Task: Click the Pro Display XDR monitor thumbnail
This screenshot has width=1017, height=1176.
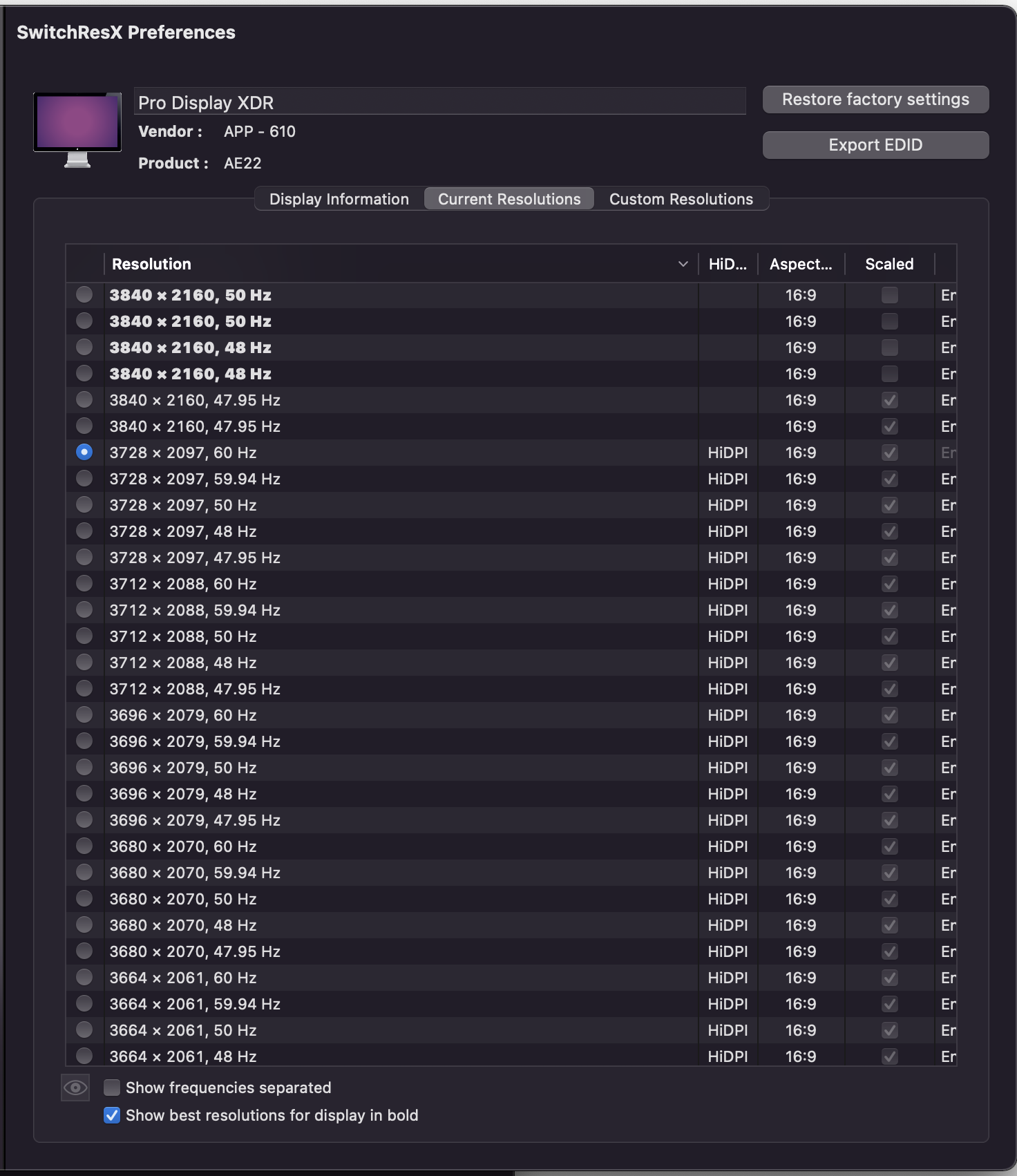Action: click(77, 131)
